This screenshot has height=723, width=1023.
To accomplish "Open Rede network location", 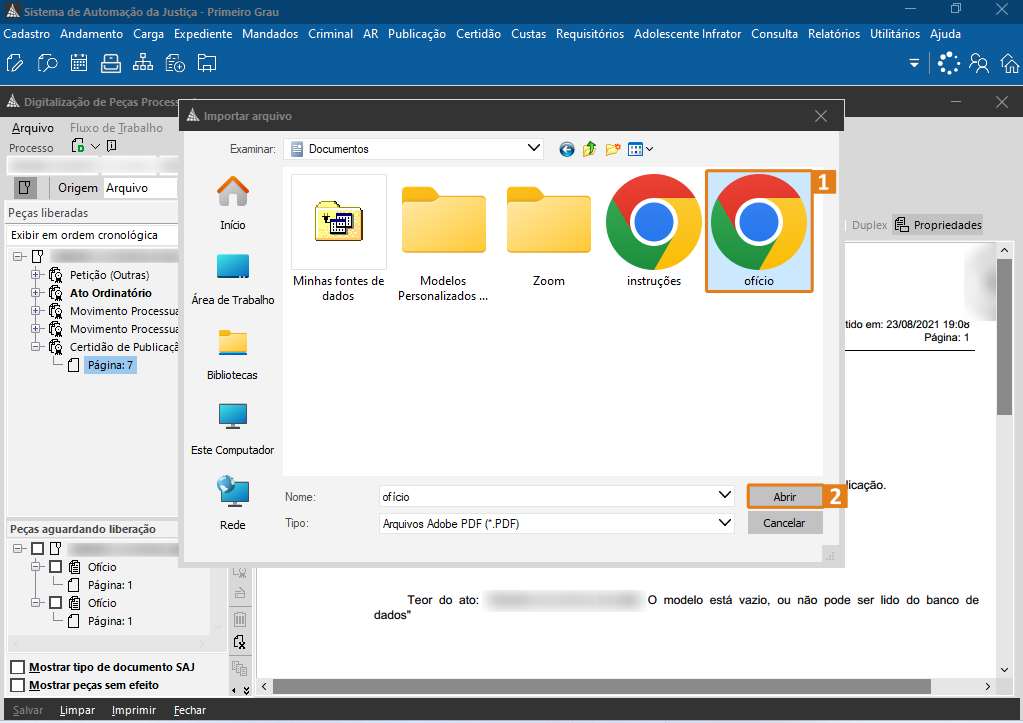I will tap(233, 504).
